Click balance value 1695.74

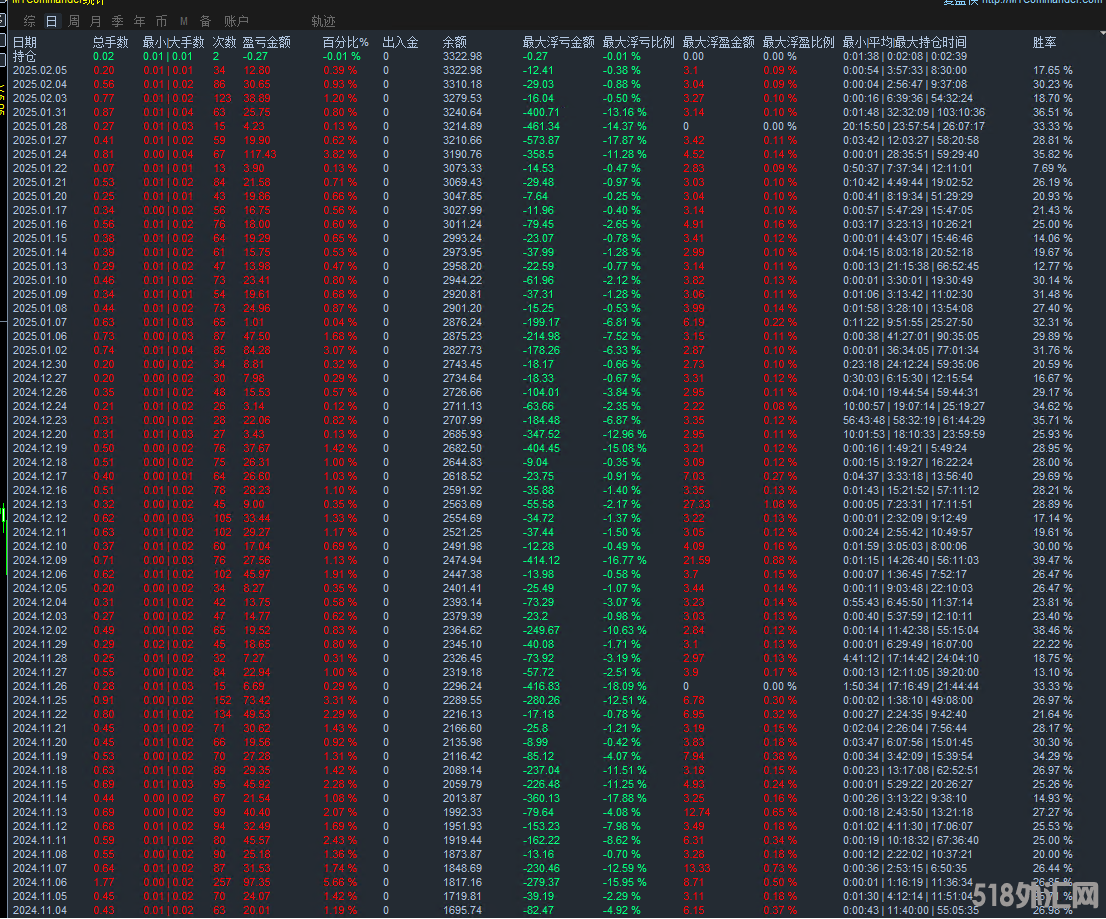463,910
